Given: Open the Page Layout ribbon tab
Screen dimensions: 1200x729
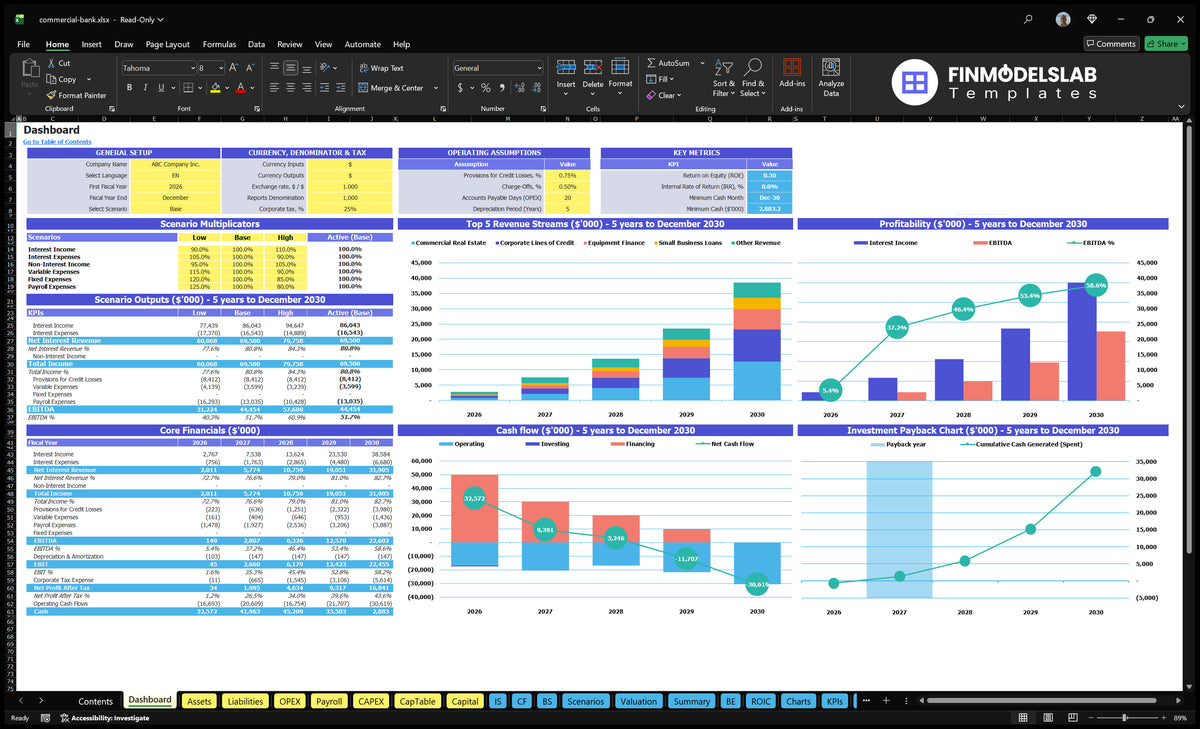Looking at the screenshot, I should tap(167, 44).
